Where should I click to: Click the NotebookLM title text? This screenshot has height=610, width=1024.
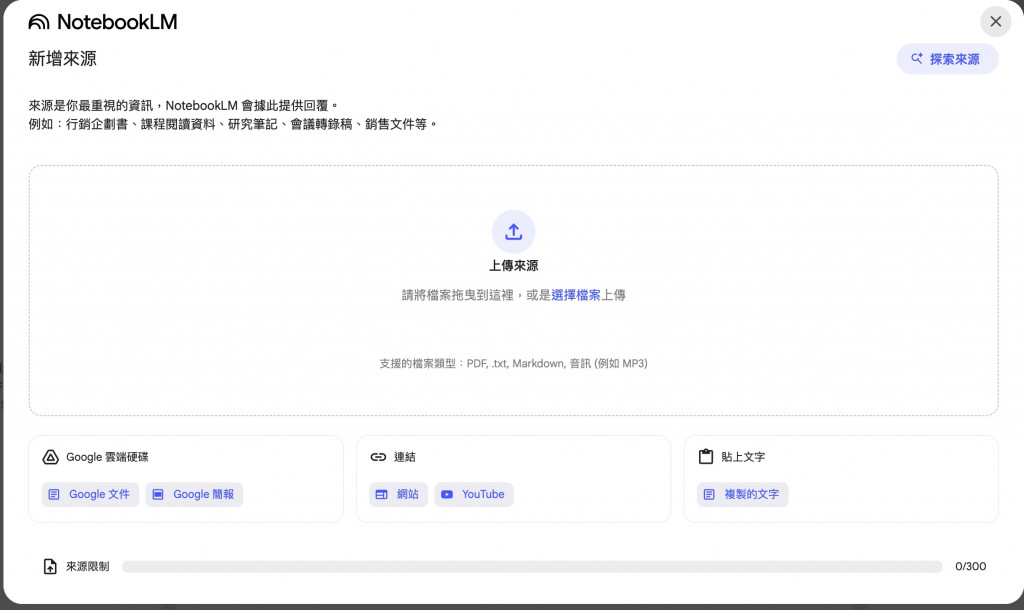pyautogui.click(x=118, y=22)
